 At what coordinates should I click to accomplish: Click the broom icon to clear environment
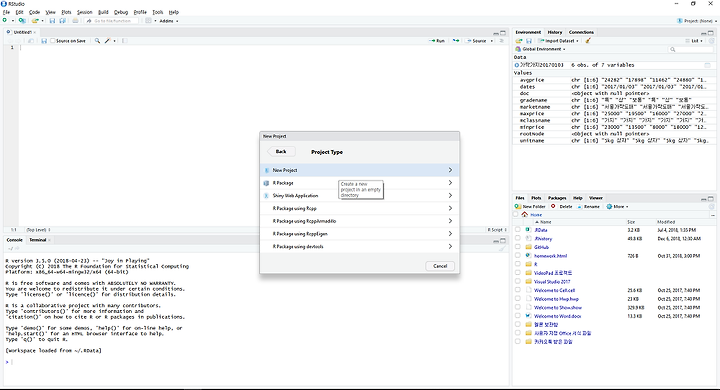pos(588,41)
